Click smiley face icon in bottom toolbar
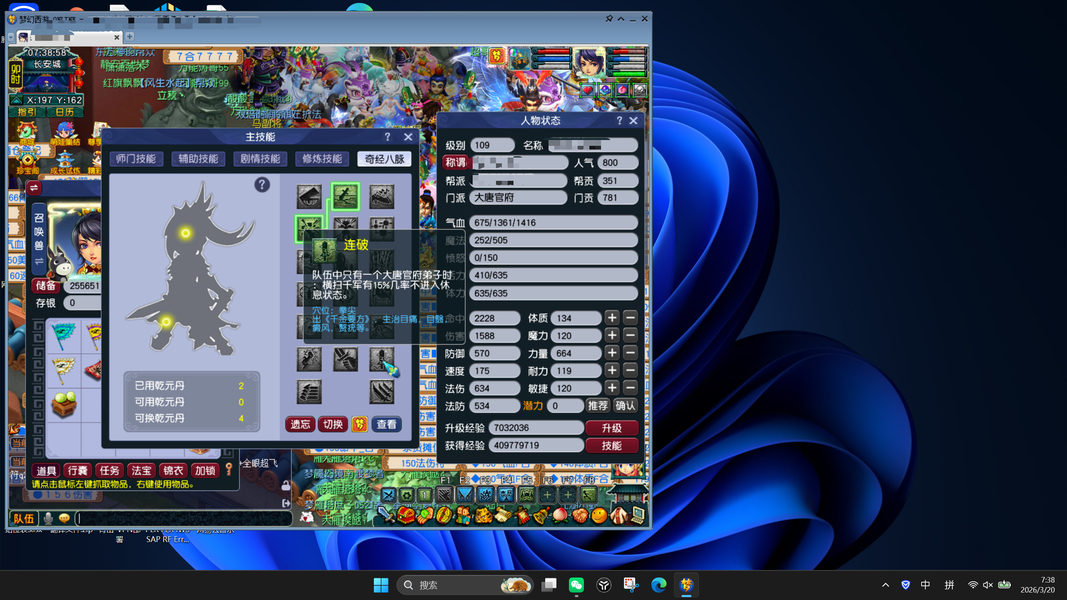Image resolution: width=1067 pixels, height=600 pixels. point(599,516)
